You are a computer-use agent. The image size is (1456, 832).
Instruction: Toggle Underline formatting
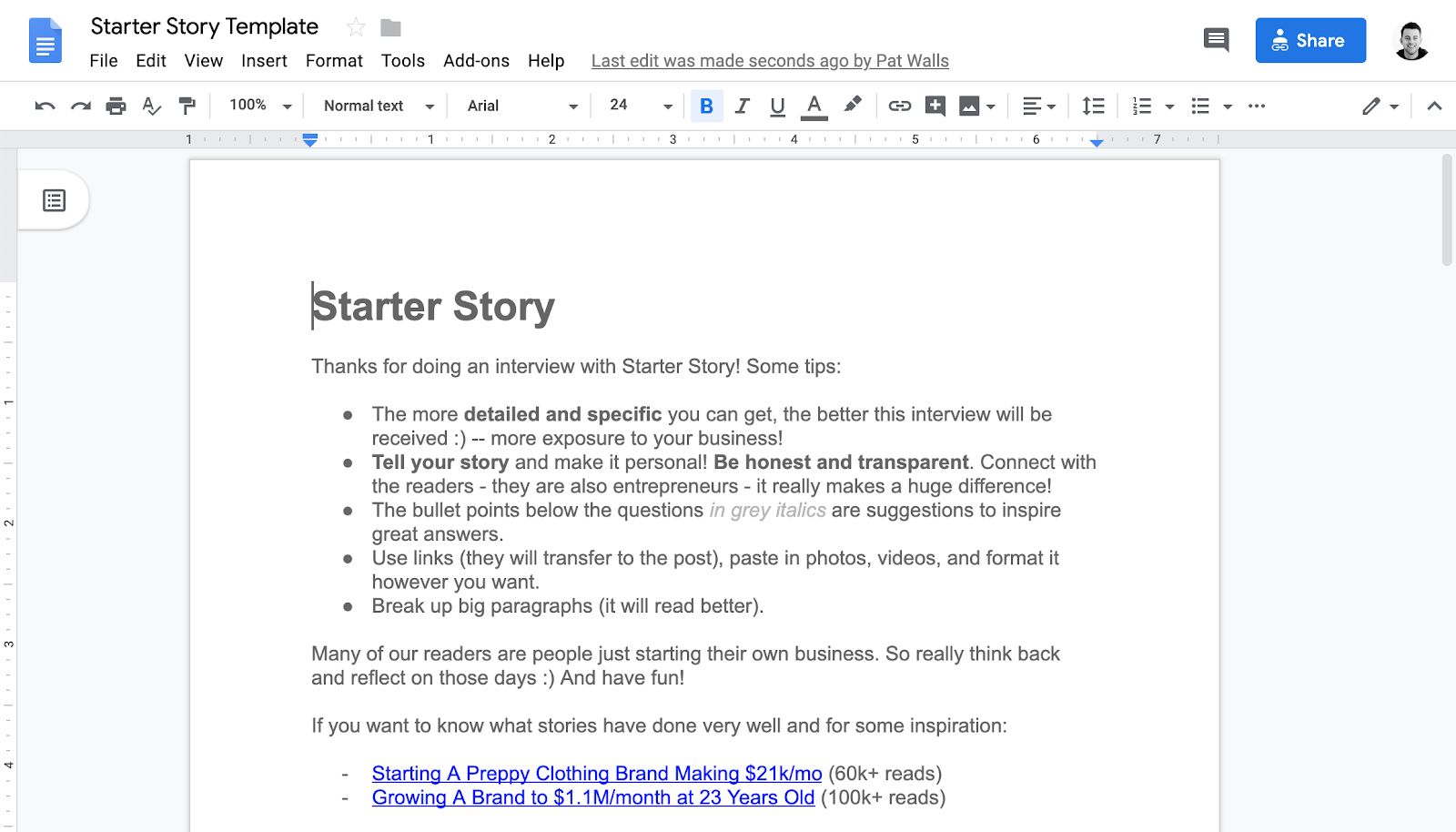point(777,107)
